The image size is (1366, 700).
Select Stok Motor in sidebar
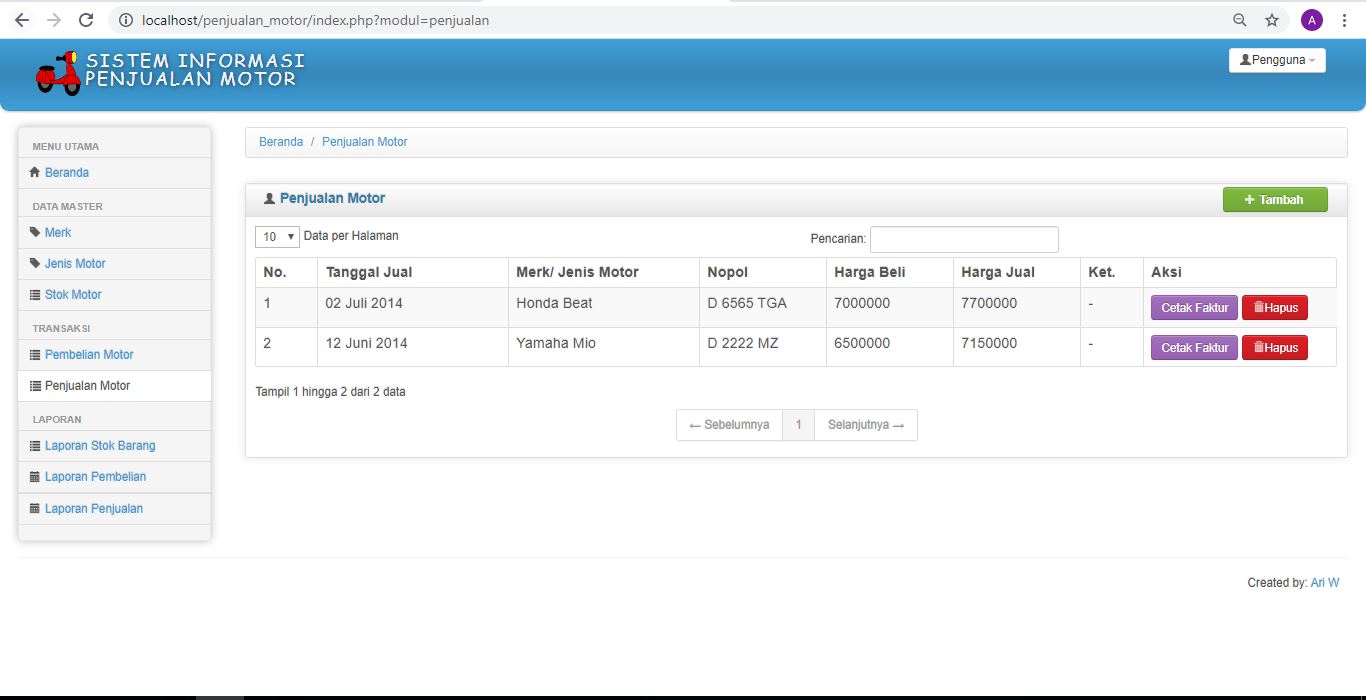[x=73, y=295]
